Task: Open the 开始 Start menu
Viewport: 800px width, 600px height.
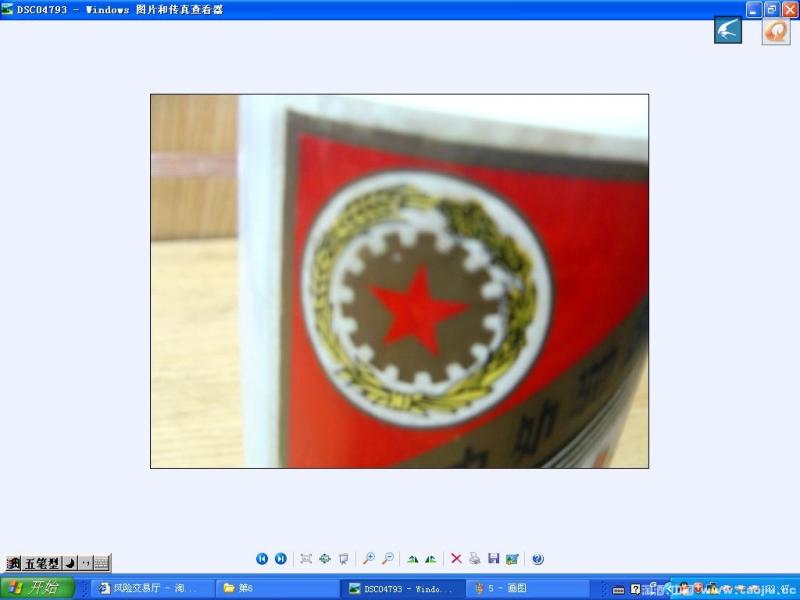Action: (37, 588)
